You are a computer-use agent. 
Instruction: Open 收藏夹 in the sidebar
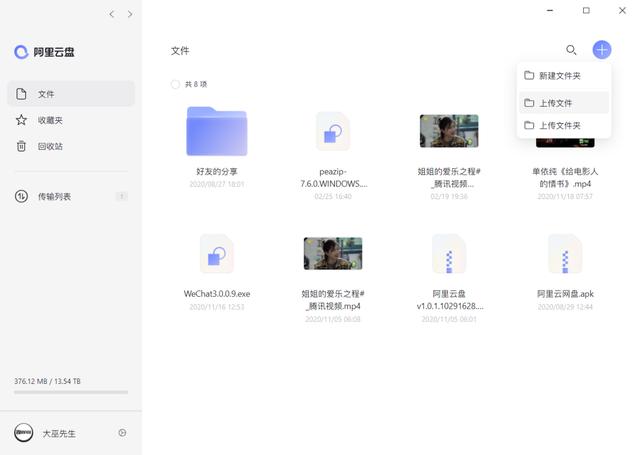(x=71, y=120)
